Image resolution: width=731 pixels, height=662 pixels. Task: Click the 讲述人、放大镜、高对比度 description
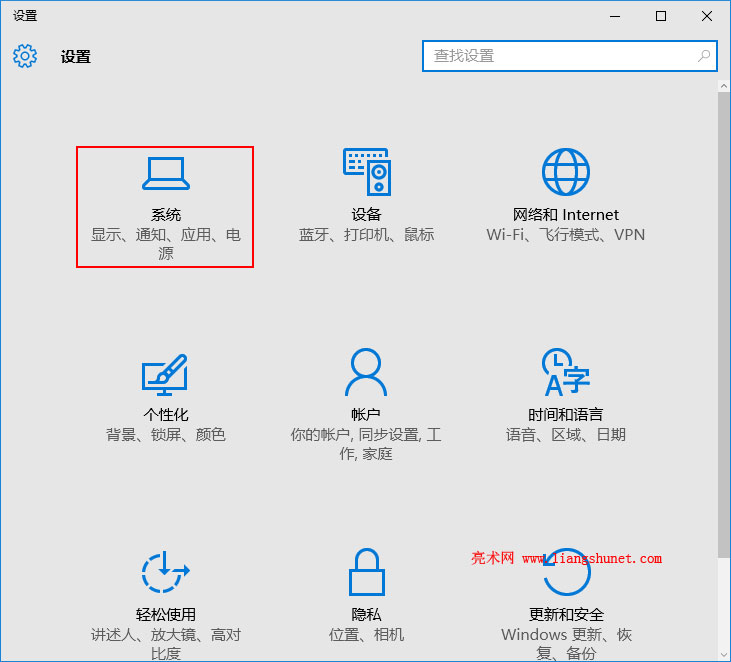(166, 644)
